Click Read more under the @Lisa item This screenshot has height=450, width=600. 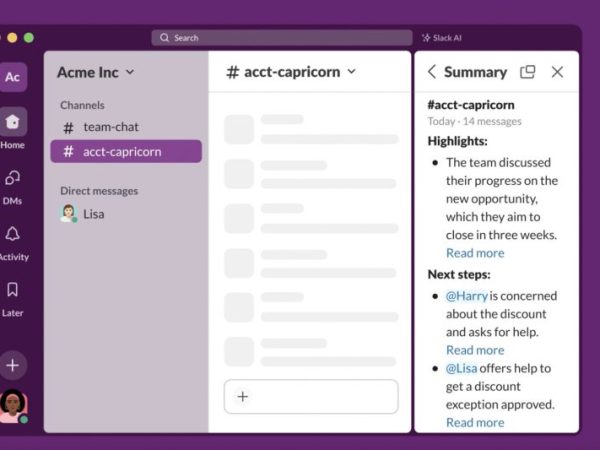475,422
